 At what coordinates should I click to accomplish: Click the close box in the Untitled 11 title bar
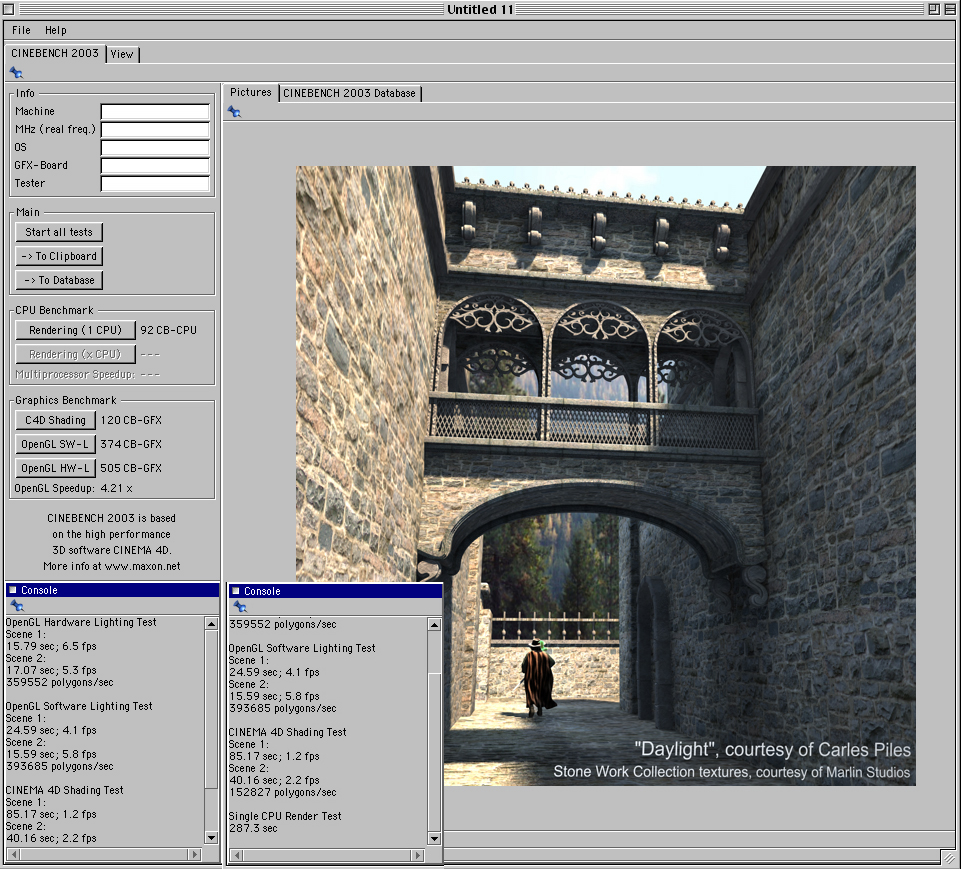pyautogui.click(x=9, y=9)
